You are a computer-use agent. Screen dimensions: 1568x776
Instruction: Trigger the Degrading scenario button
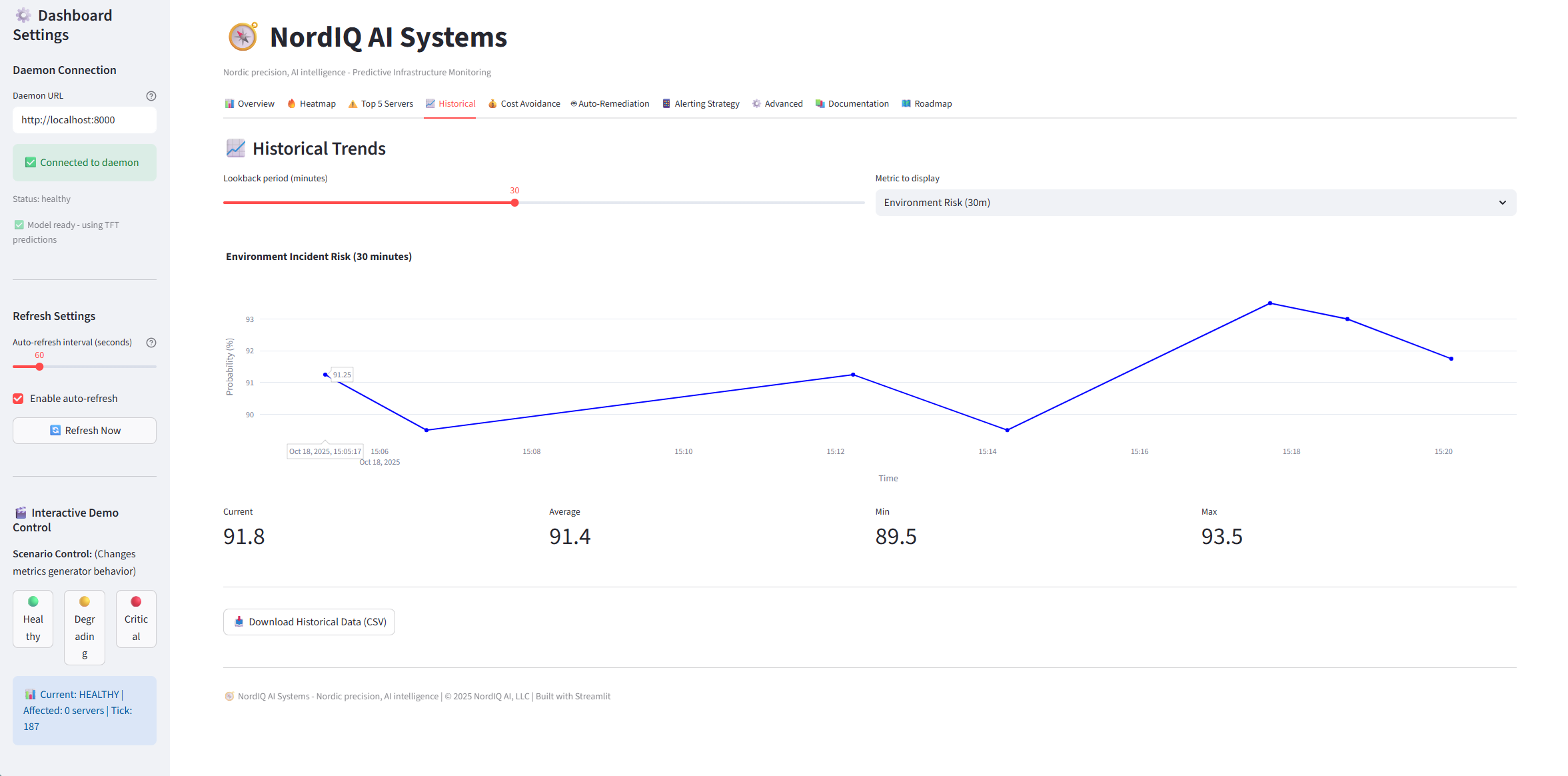click(x=85, y=627)
